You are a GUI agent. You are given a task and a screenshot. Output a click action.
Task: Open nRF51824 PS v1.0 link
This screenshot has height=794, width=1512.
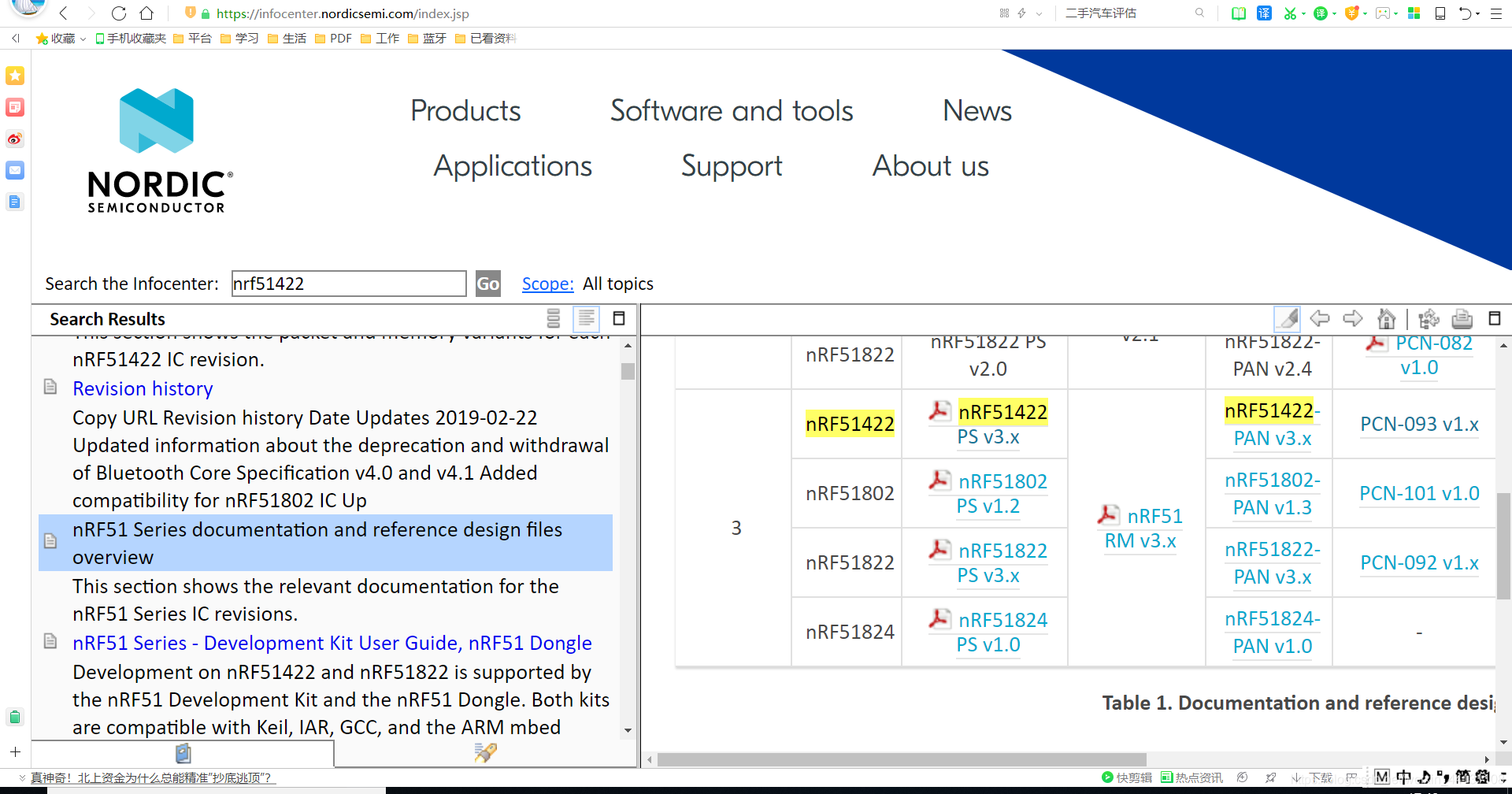click(988, 632)
